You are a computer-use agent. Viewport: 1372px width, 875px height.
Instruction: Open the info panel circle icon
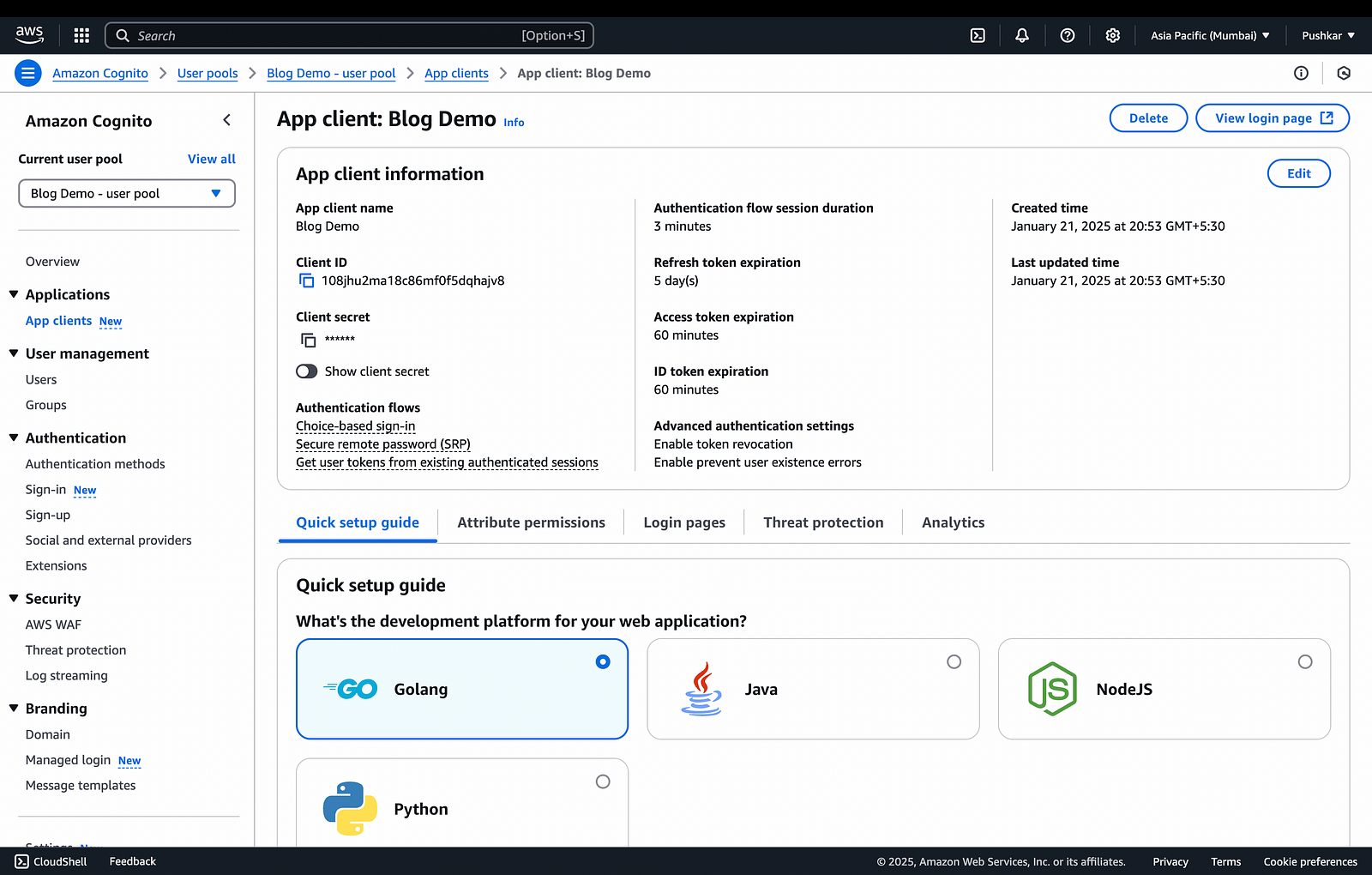(1301, 73)
